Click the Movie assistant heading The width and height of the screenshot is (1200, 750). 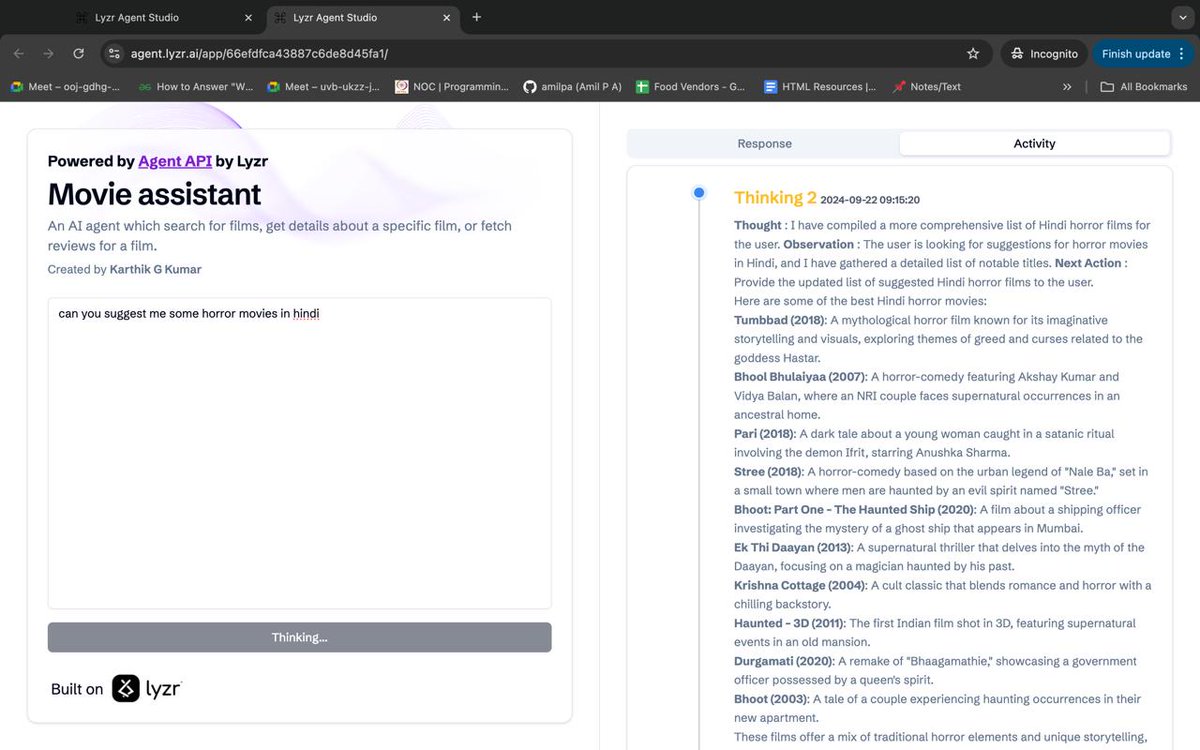tap(154, 194)
